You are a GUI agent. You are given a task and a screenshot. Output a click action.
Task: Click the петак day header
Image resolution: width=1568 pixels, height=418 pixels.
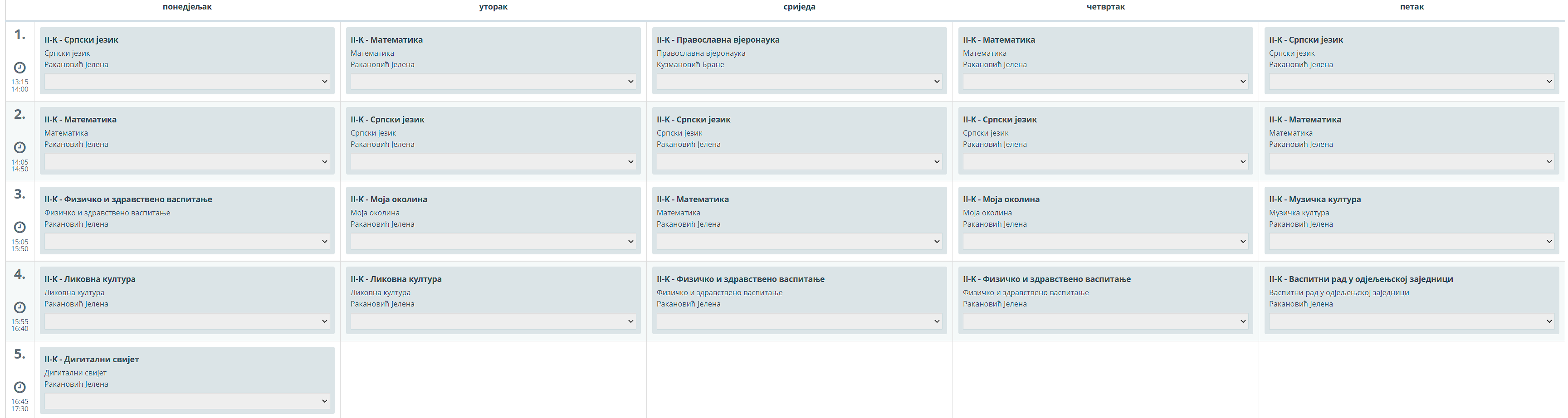point(1412,7)
